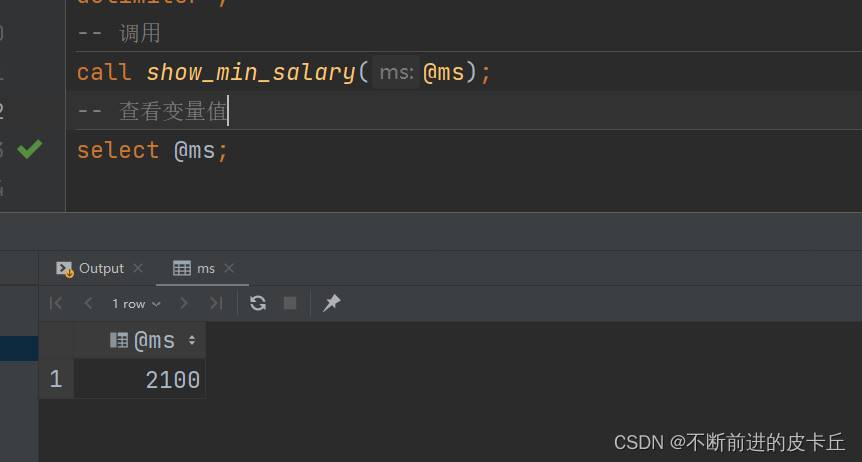Select the cell containing 2100

tap(140, 380)
